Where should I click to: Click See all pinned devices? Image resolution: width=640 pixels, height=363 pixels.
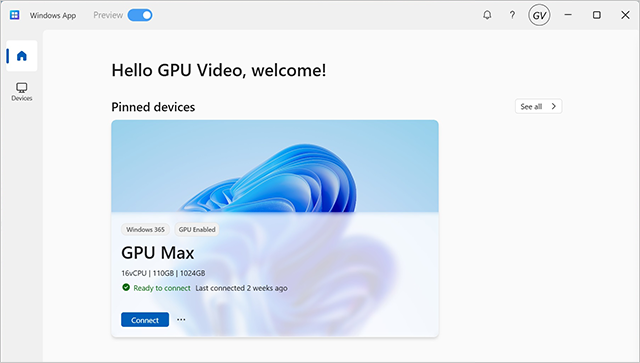(x=538, y=107)
